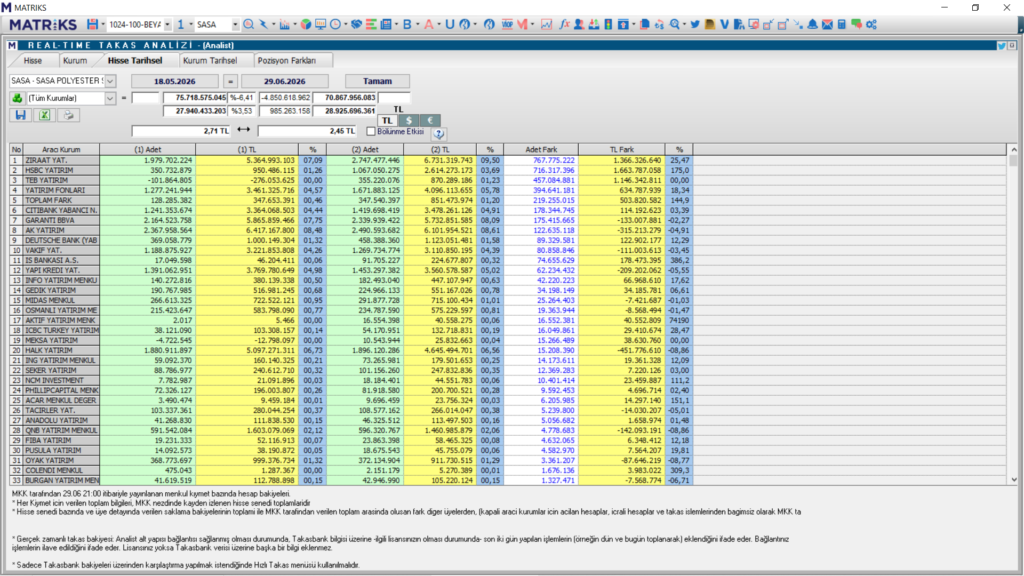The width and height of the screenshot is (1024, 576).
Task: Open the chat bubbles icon
Action: [x=856, y=24]
